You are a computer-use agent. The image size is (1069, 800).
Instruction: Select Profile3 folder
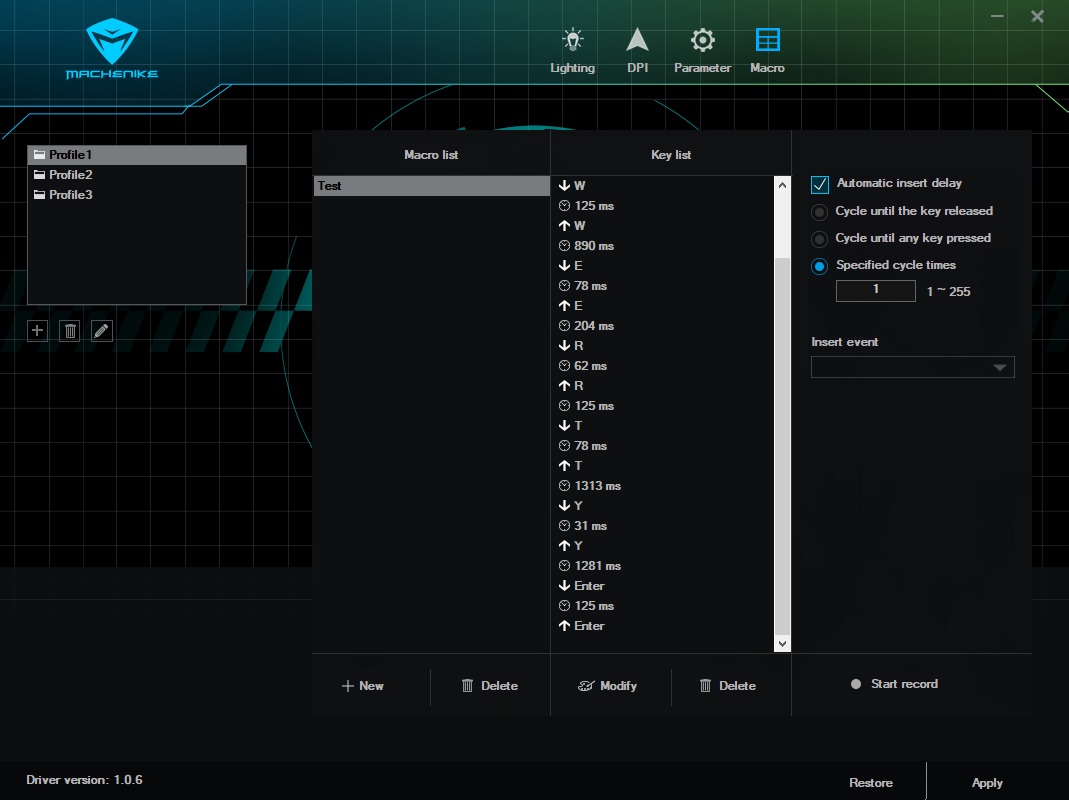(136, 194)
